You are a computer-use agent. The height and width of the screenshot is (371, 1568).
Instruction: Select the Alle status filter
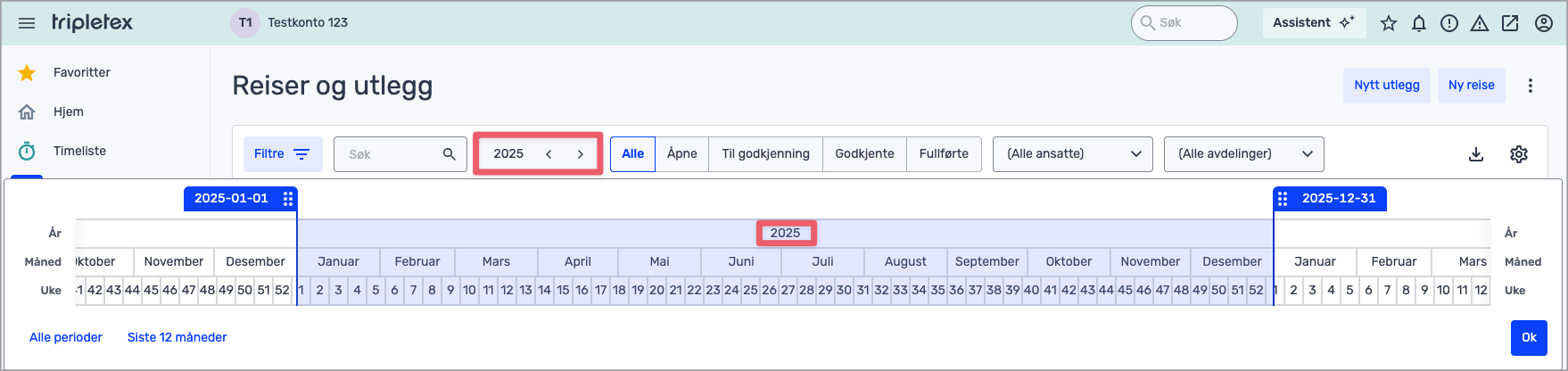[632, 153]
